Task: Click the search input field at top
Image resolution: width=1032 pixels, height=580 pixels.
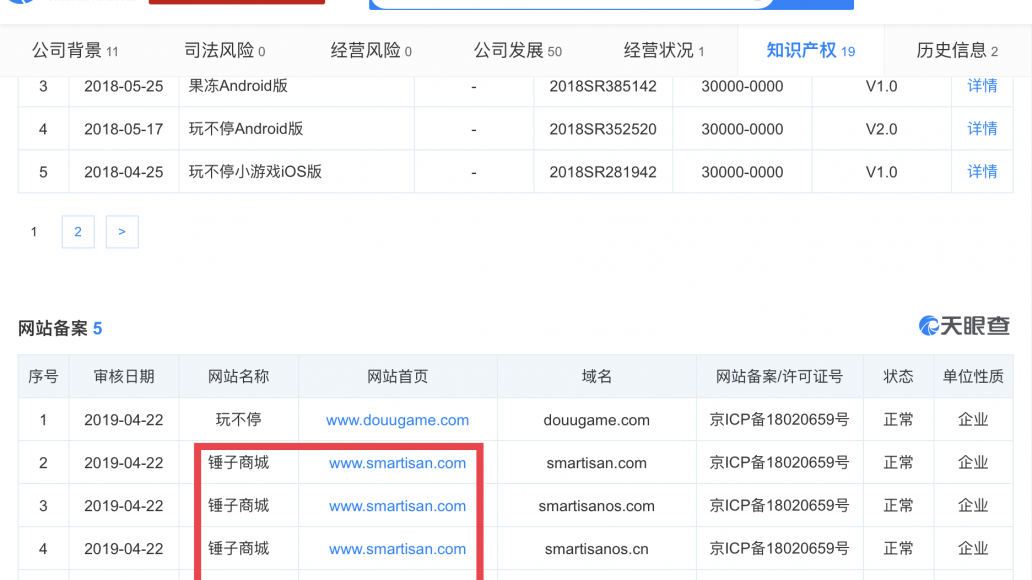Action: coord(570,4)
